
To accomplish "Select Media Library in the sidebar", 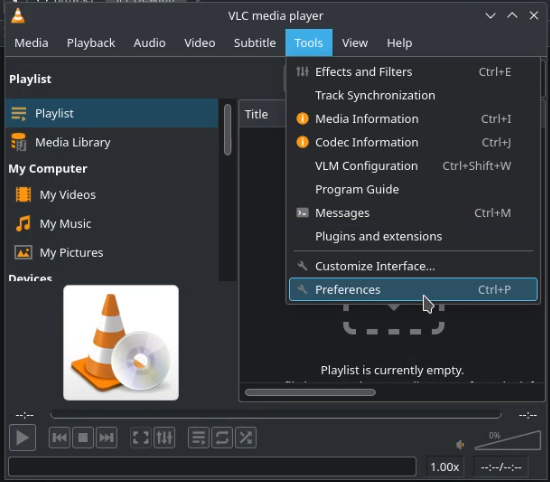I will pos(112,142).
